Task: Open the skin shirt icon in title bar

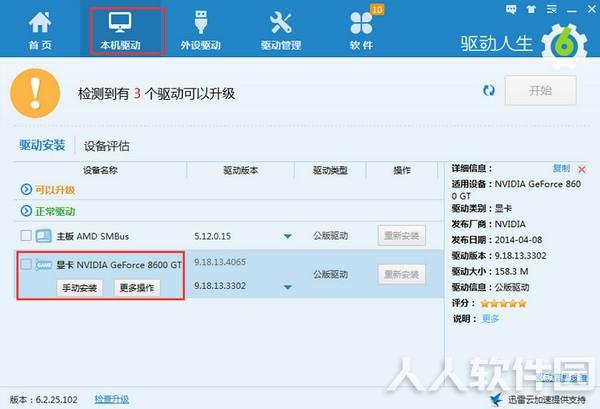Action: (531, 9)
